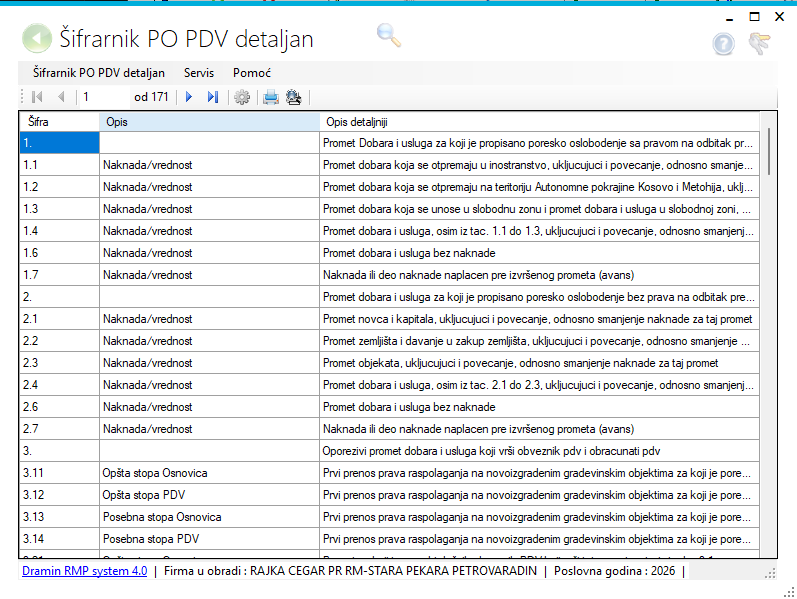
Task: Click 'Opšta stopa PDV' in row 3.12
Action: point(144,495)
